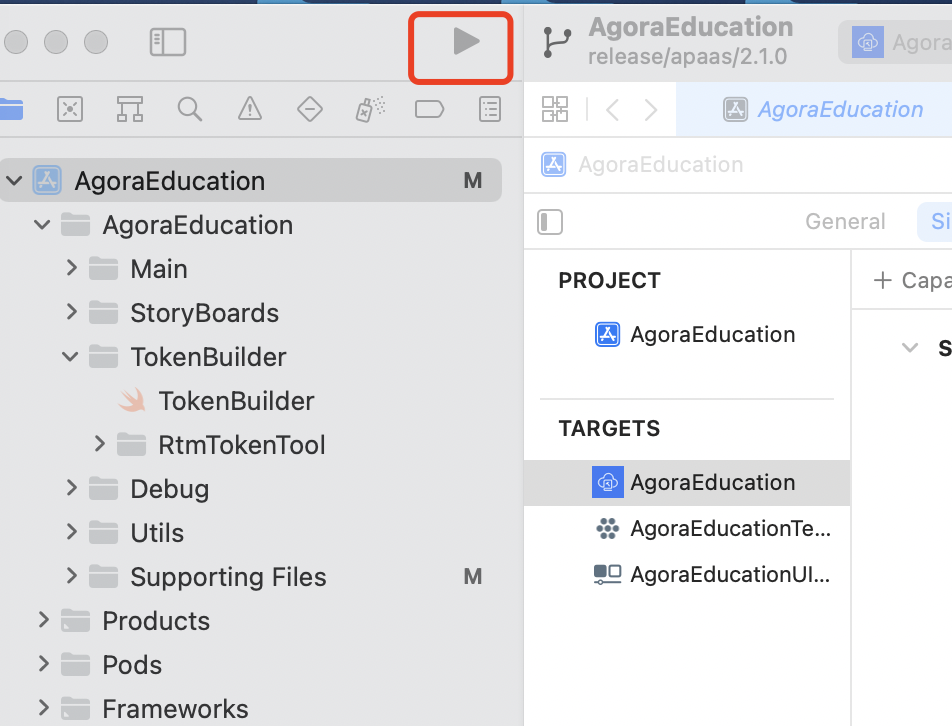Run the AgoraEducation project with the play button

(x=466, y=42)
